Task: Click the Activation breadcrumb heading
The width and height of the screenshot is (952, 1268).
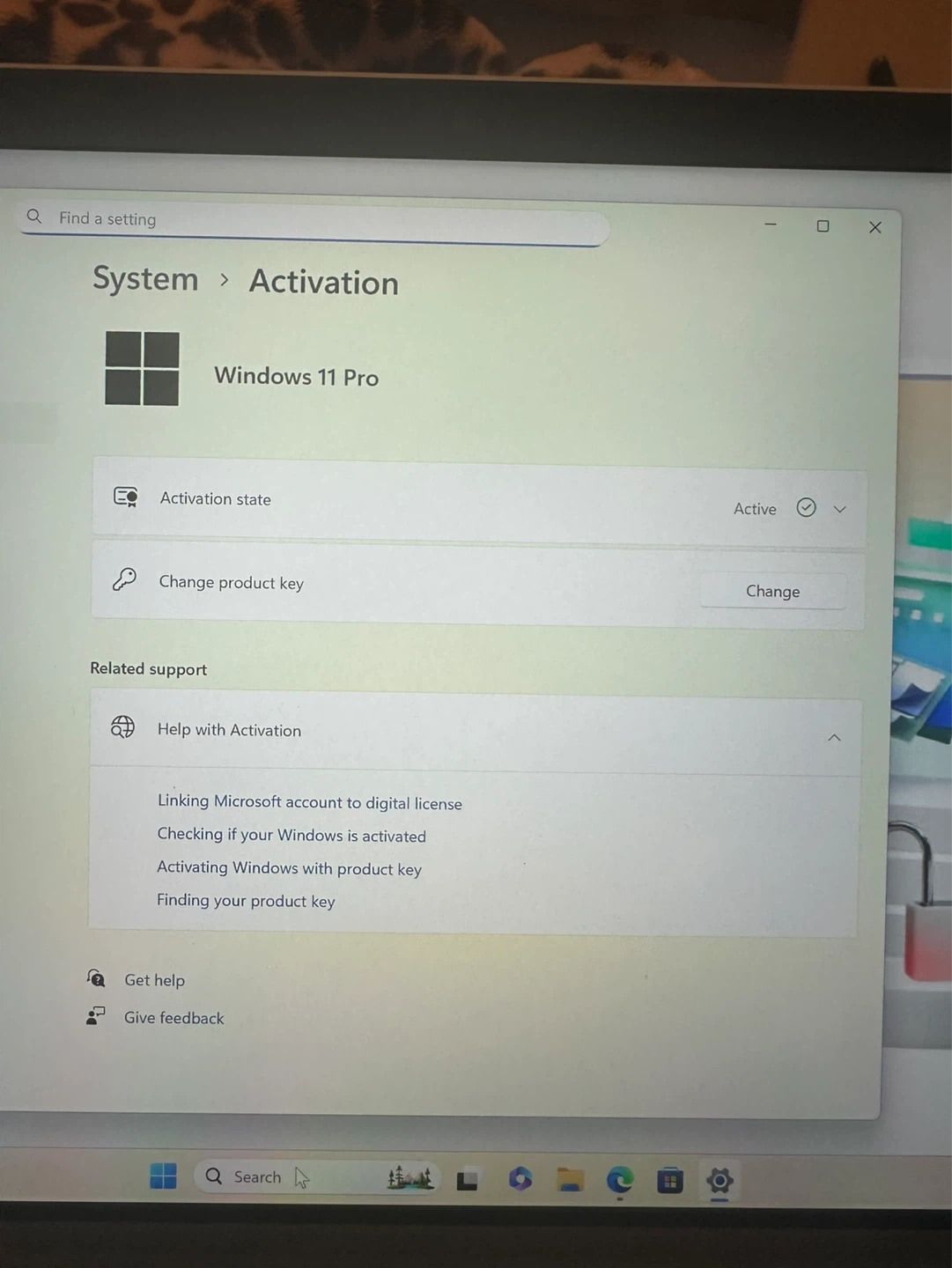Action: (324, 282)
